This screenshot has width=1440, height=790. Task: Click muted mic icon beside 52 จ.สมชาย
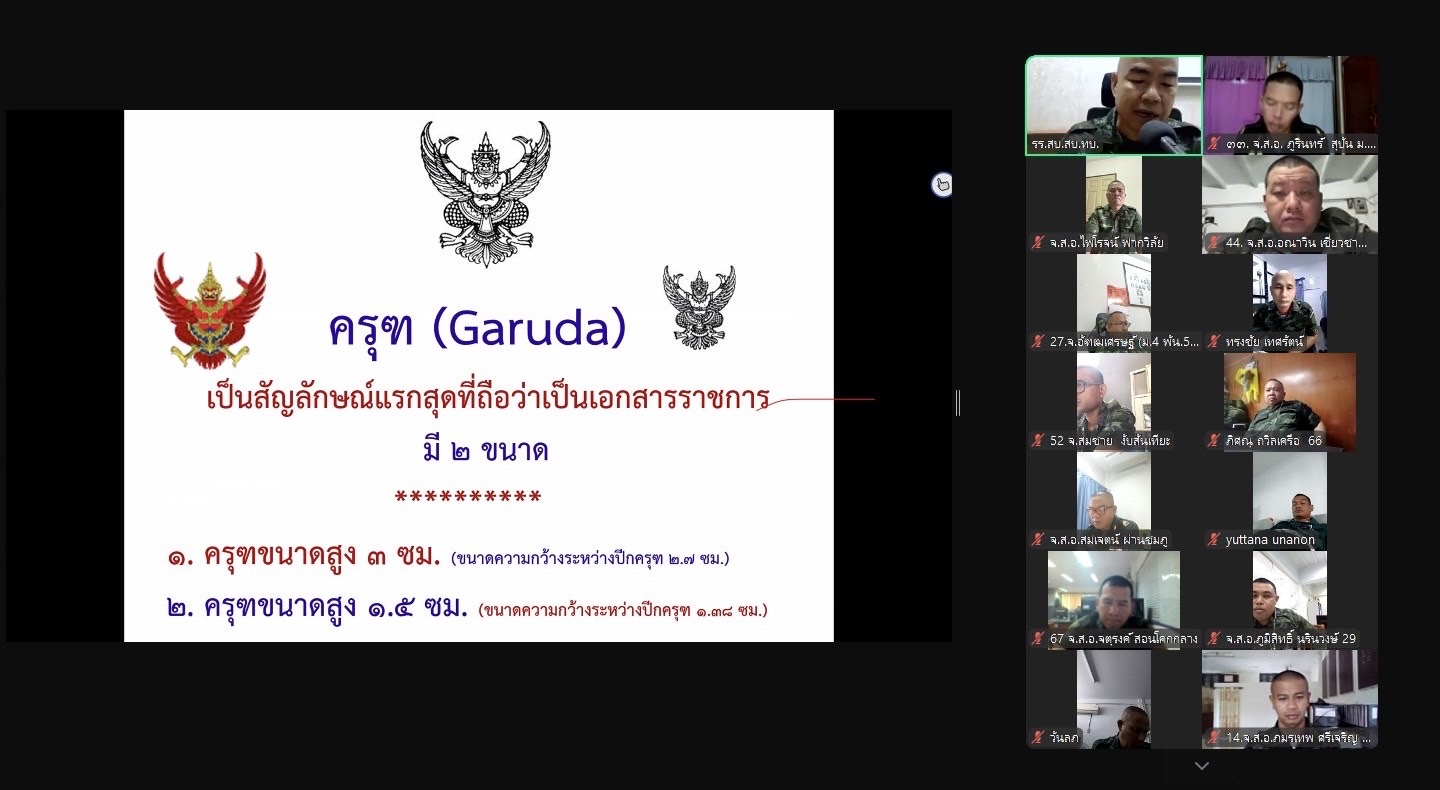pos(1038,440)
